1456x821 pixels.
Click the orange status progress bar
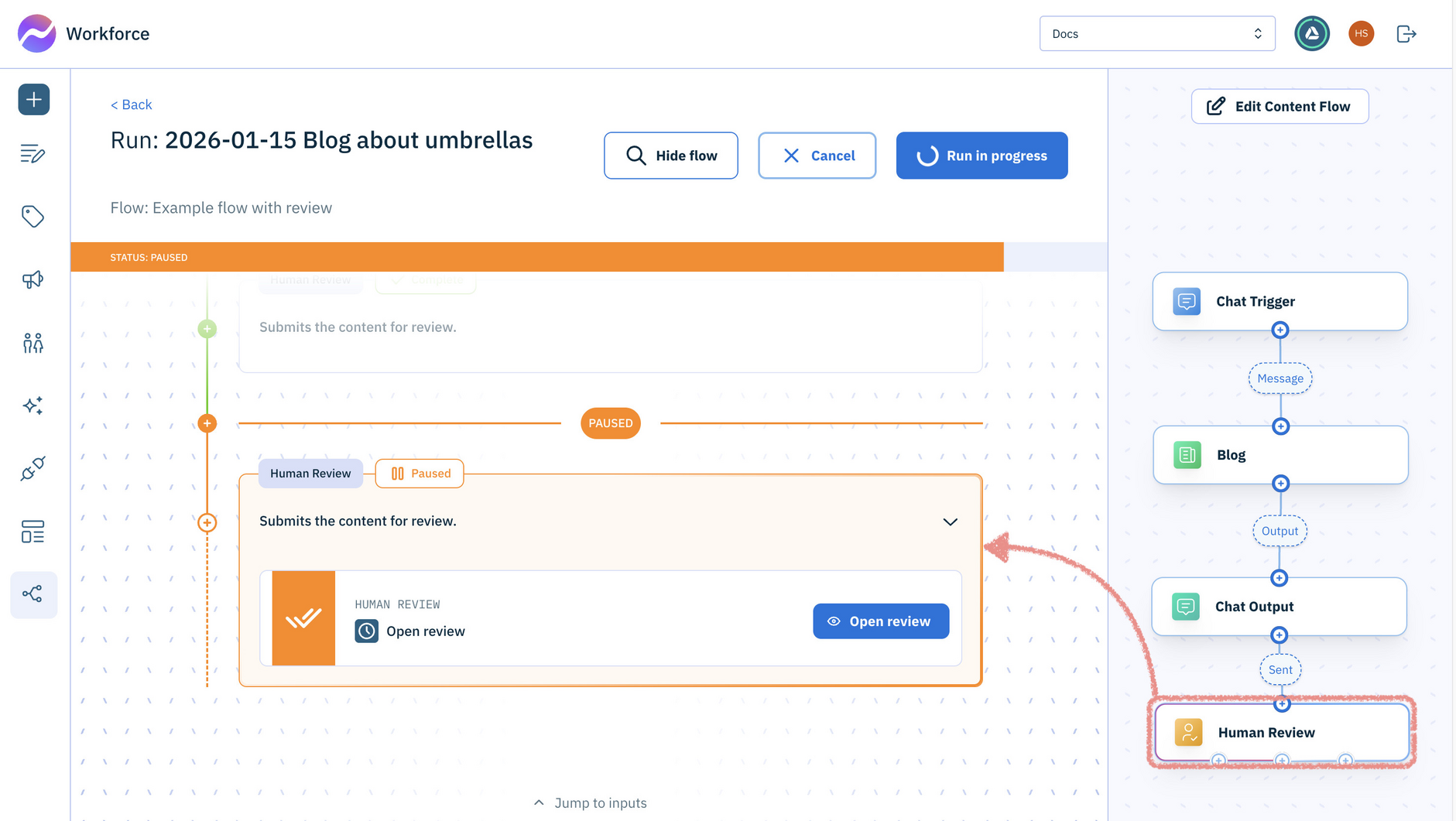536,258
